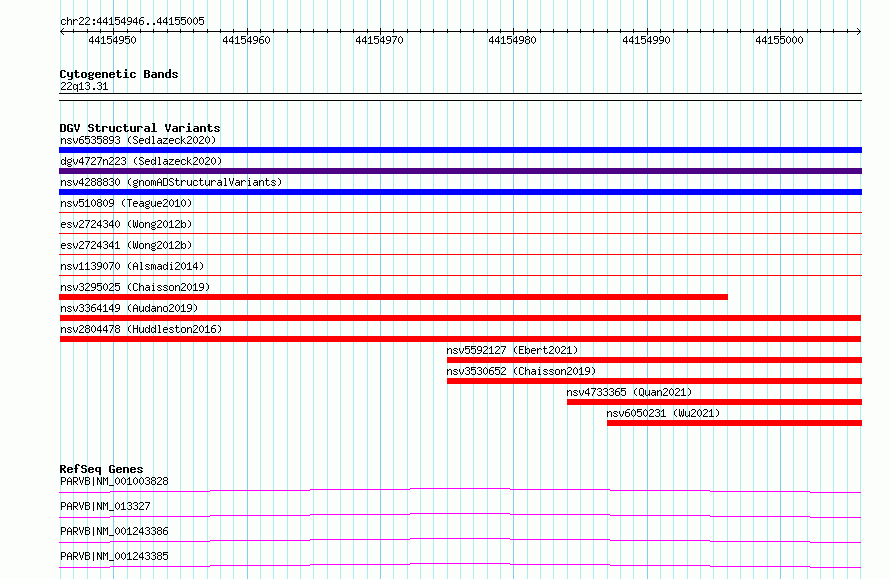Click the magenta line under PARVB|NM_013327
Viewport: 890px width, 579px height.
460,515
